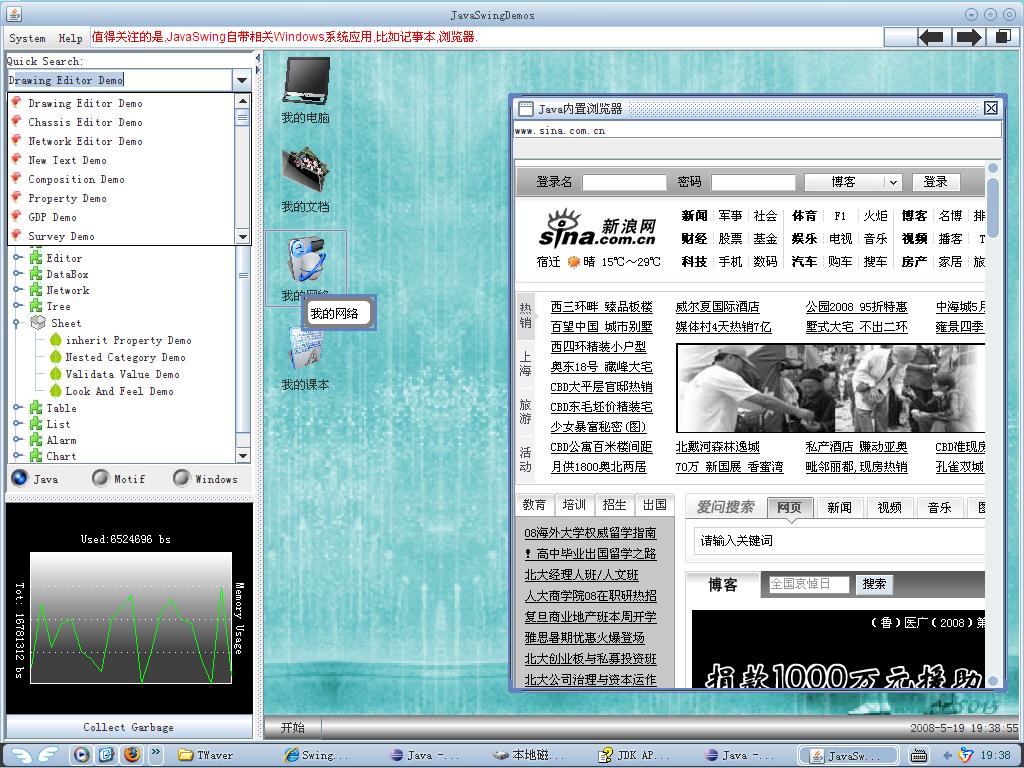Click the left arrow button in top toolbar
Viewport: 1024px width, 768px height.
931,37
